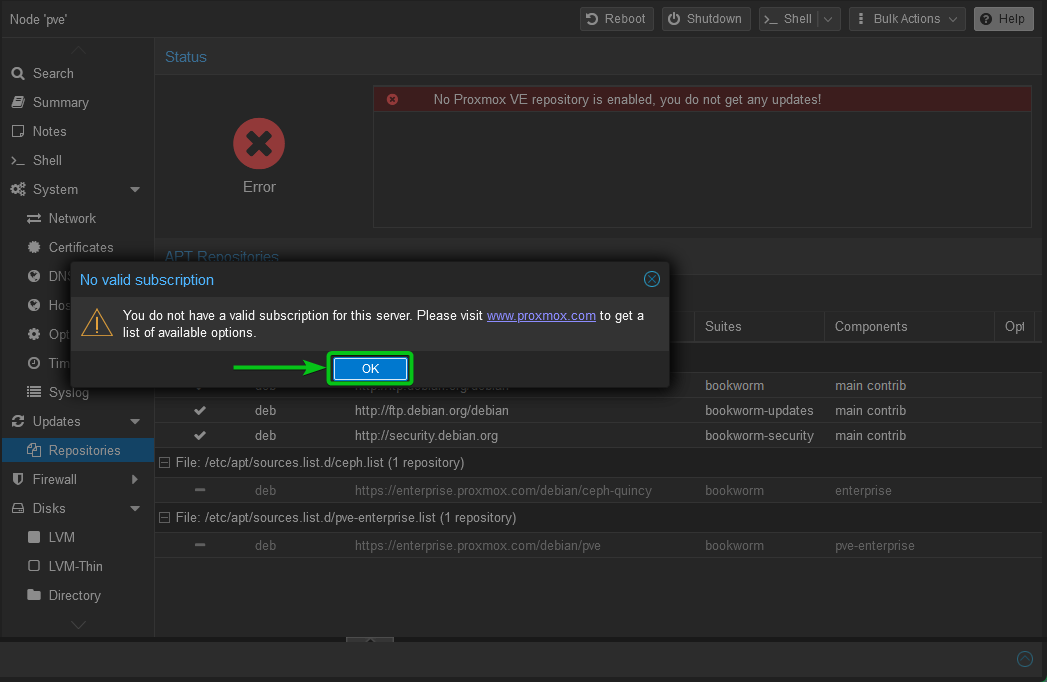Image resolution: width=1047 pixels, height=682 pixels.
Task: Click the https://enterprise.proxmox.com/debian/pve URI
Action: [x=477, y=546]
